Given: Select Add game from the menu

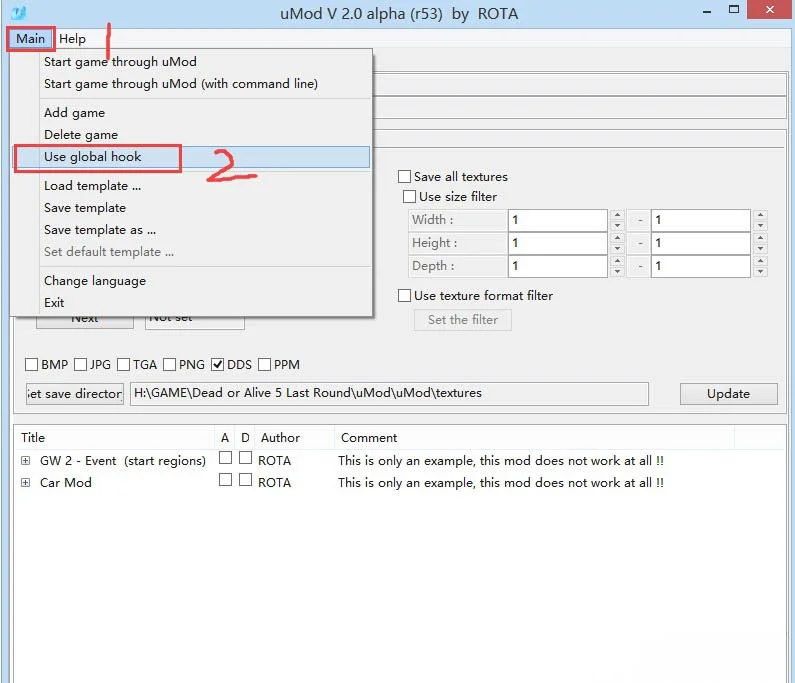Looking at the screenshot, I should point(74,113).
